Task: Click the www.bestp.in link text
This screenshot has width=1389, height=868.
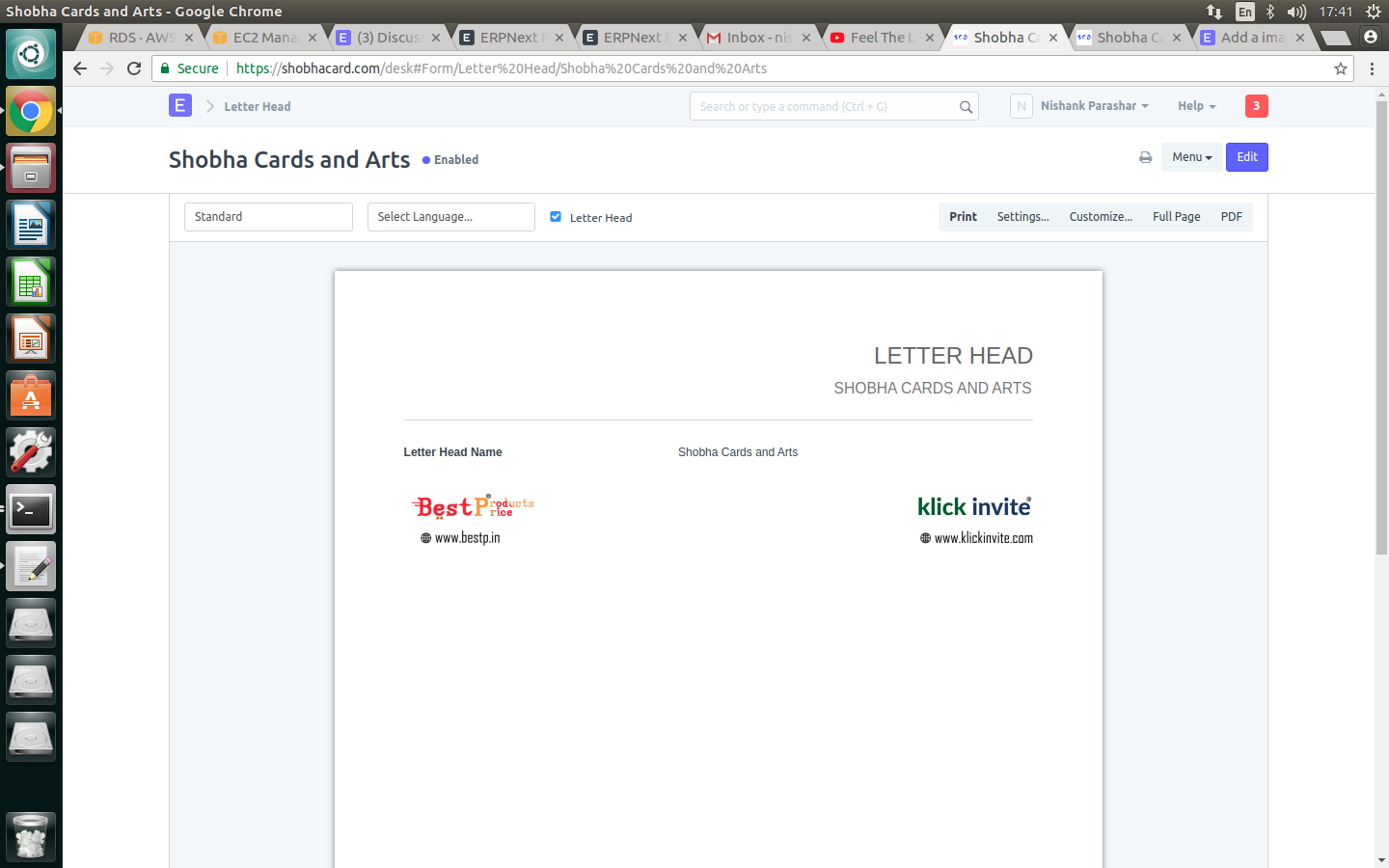Action: click(467, 538)
